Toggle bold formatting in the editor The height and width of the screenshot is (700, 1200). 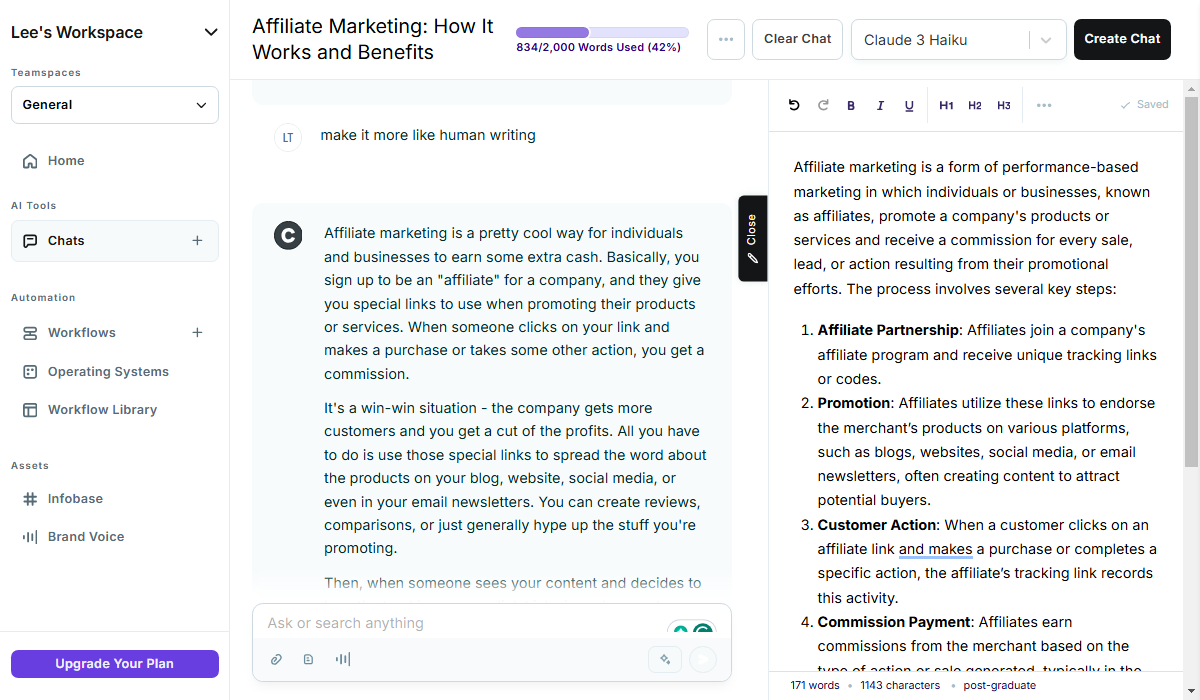851,105
